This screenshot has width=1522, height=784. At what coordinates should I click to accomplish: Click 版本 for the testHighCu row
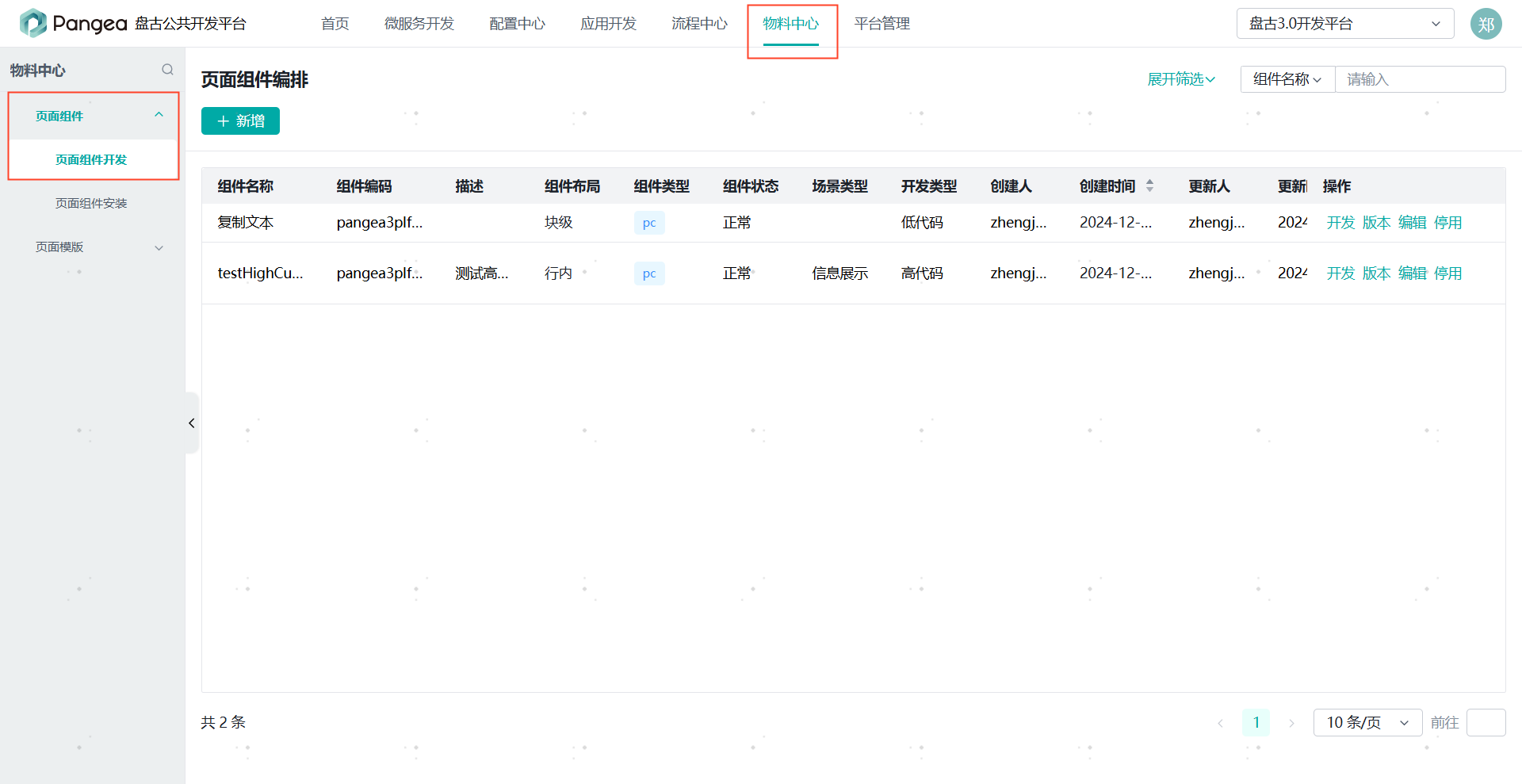(x=1376, y=273)
